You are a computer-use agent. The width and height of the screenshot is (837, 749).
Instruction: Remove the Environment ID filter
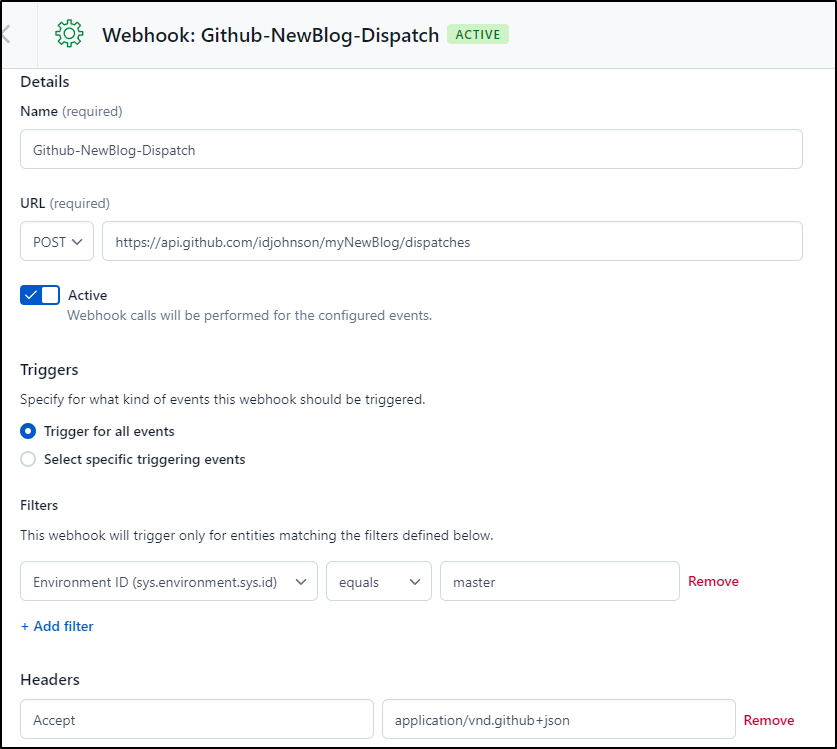tap(713, 581)
